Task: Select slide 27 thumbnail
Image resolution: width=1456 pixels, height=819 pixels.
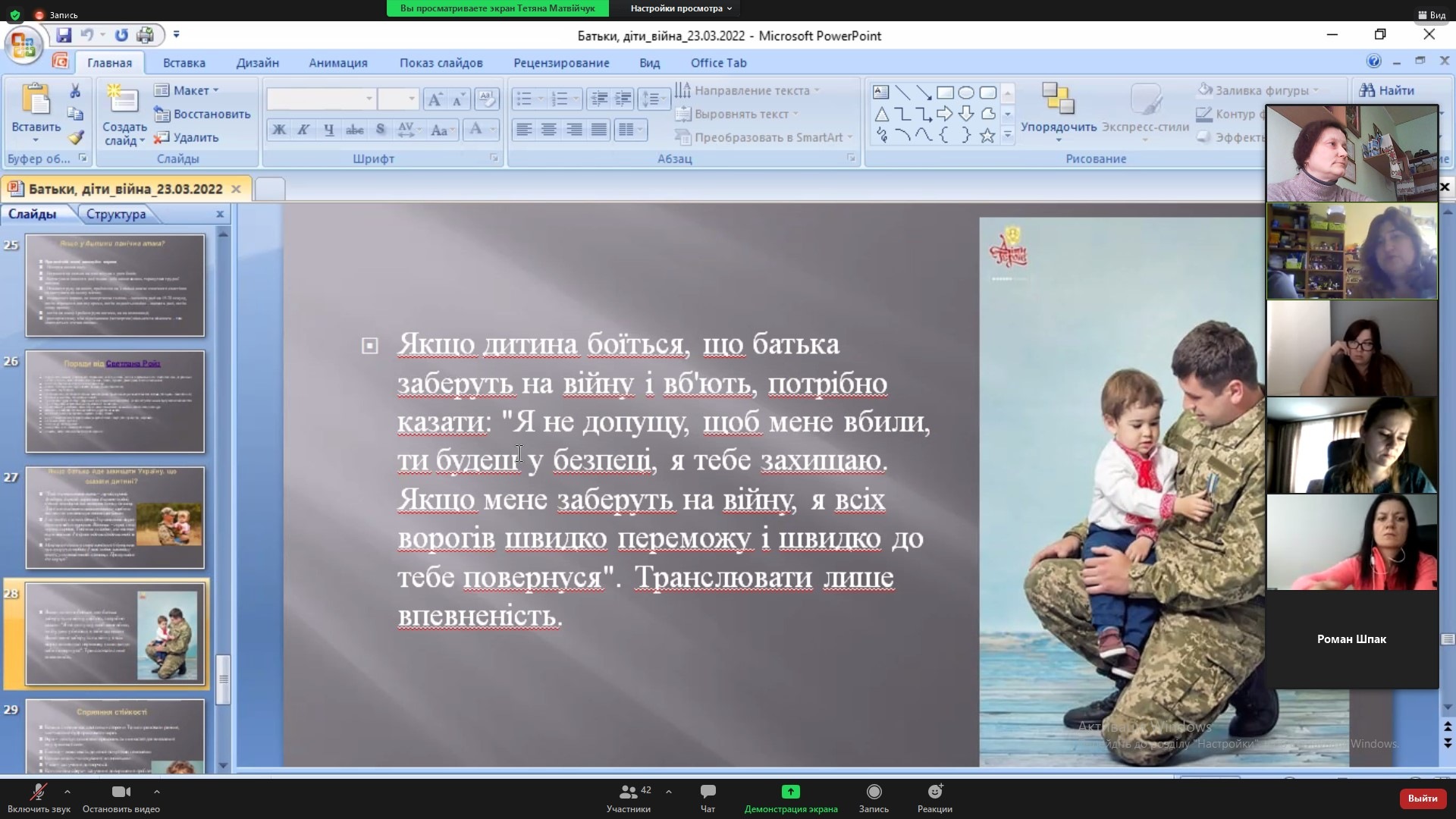Action: [115, 518]
